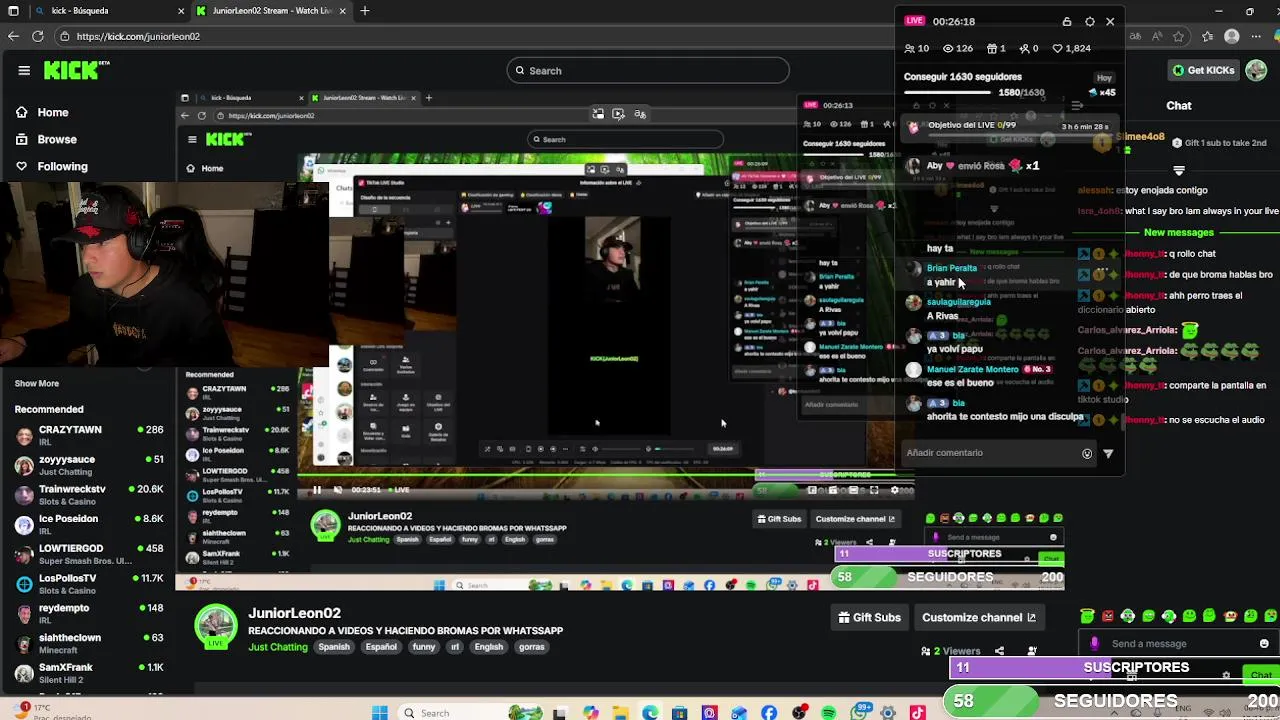The width and height of the screenshot is (1280, 720).
Task: Click the funny tag on the outer page
Action: (424, 647)
